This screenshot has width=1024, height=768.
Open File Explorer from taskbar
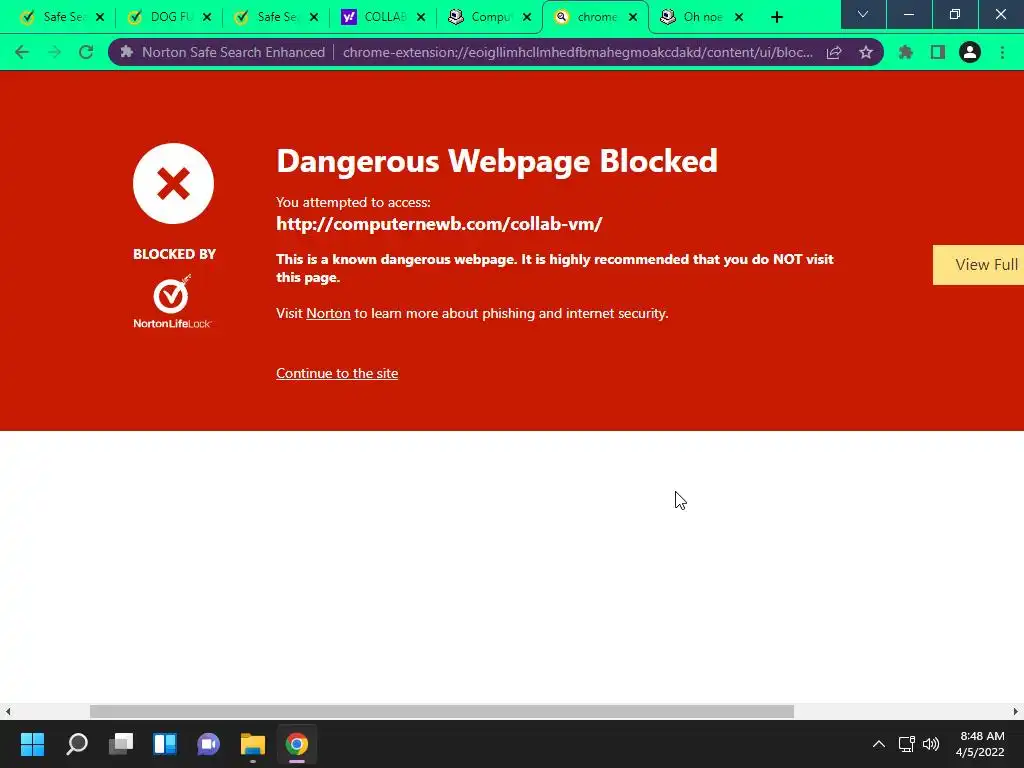coord(253,744)
